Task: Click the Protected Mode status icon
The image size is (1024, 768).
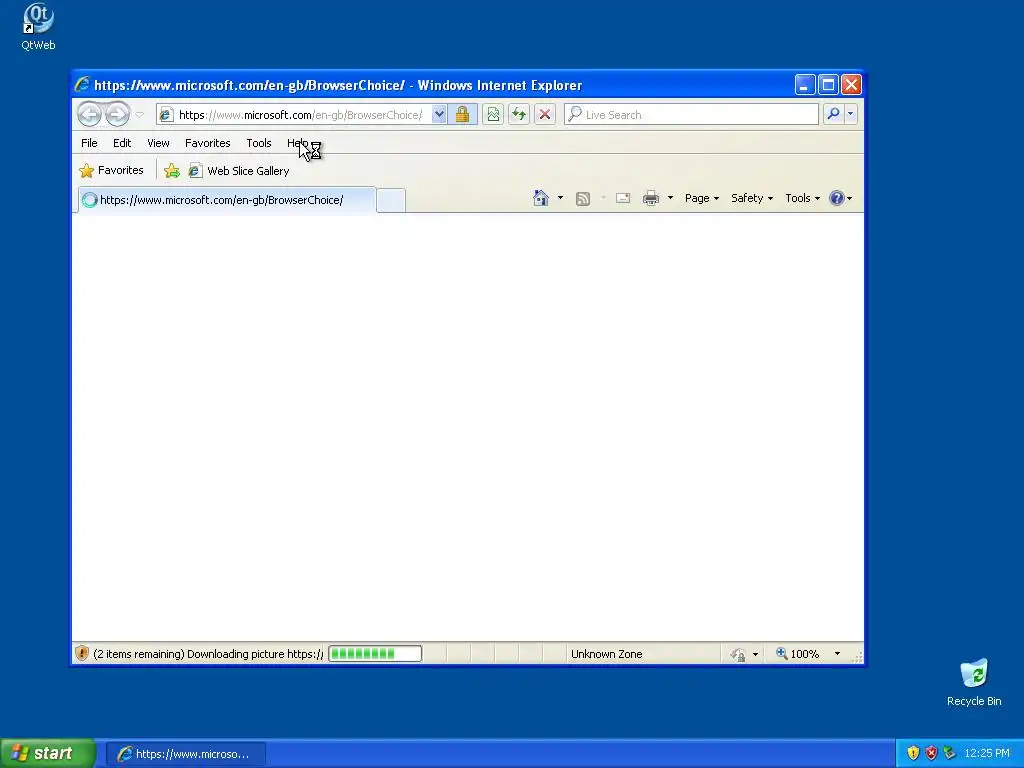Action: (x=738, y=654)
